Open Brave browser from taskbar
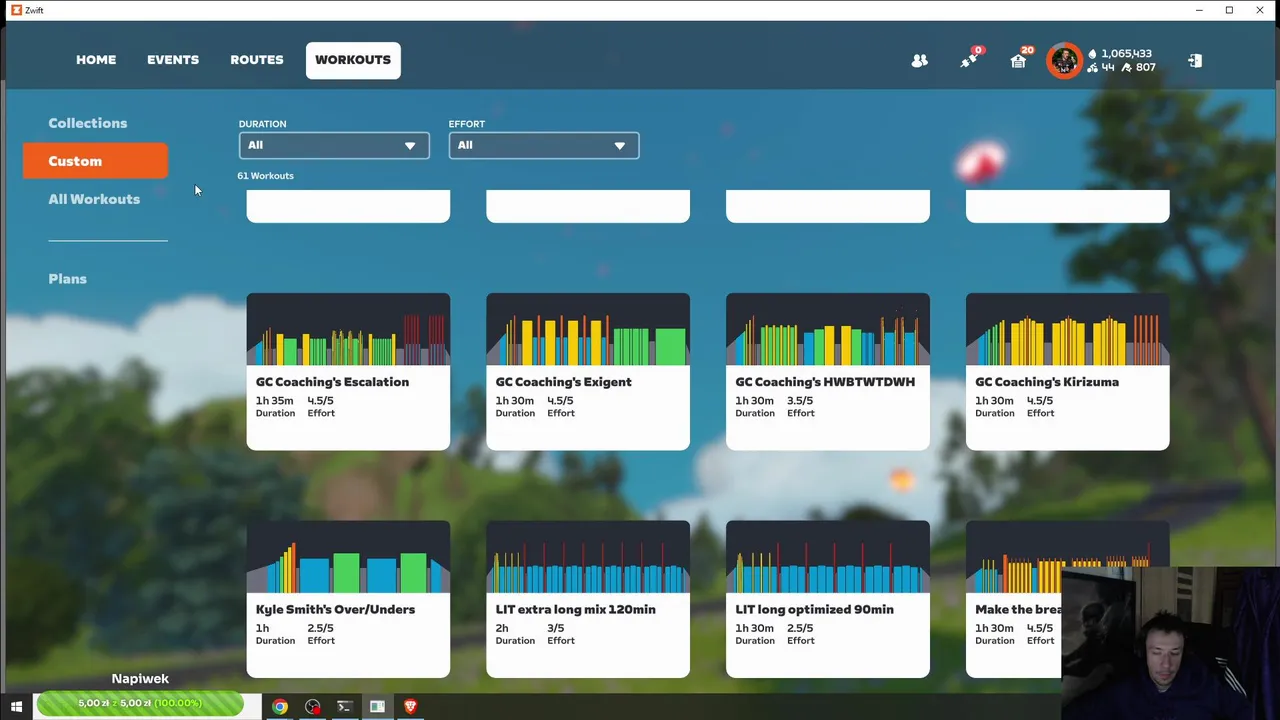This screenshot has width=1280, height=720. (410, 706)
